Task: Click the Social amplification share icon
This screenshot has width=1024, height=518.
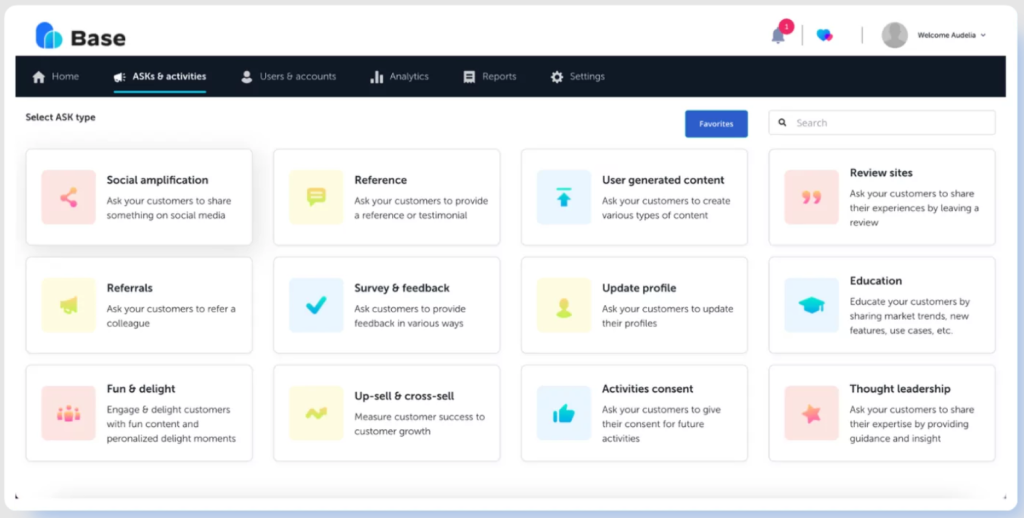Action: (x=69, y=197)
